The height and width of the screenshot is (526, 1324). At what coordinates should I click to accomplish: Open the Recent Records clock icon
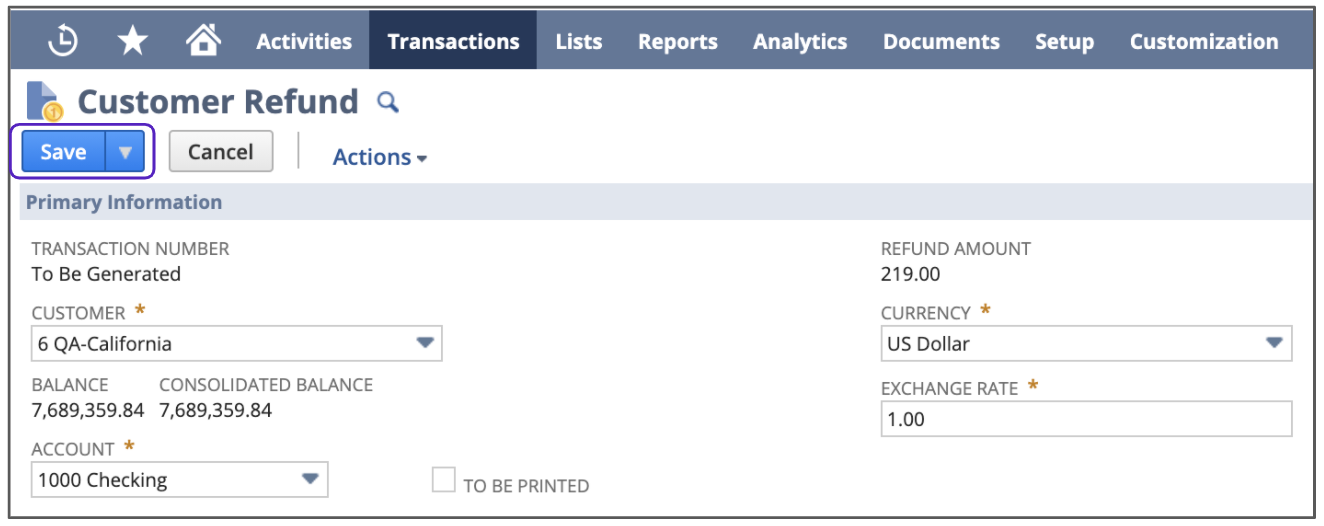[x=63, y=41]
